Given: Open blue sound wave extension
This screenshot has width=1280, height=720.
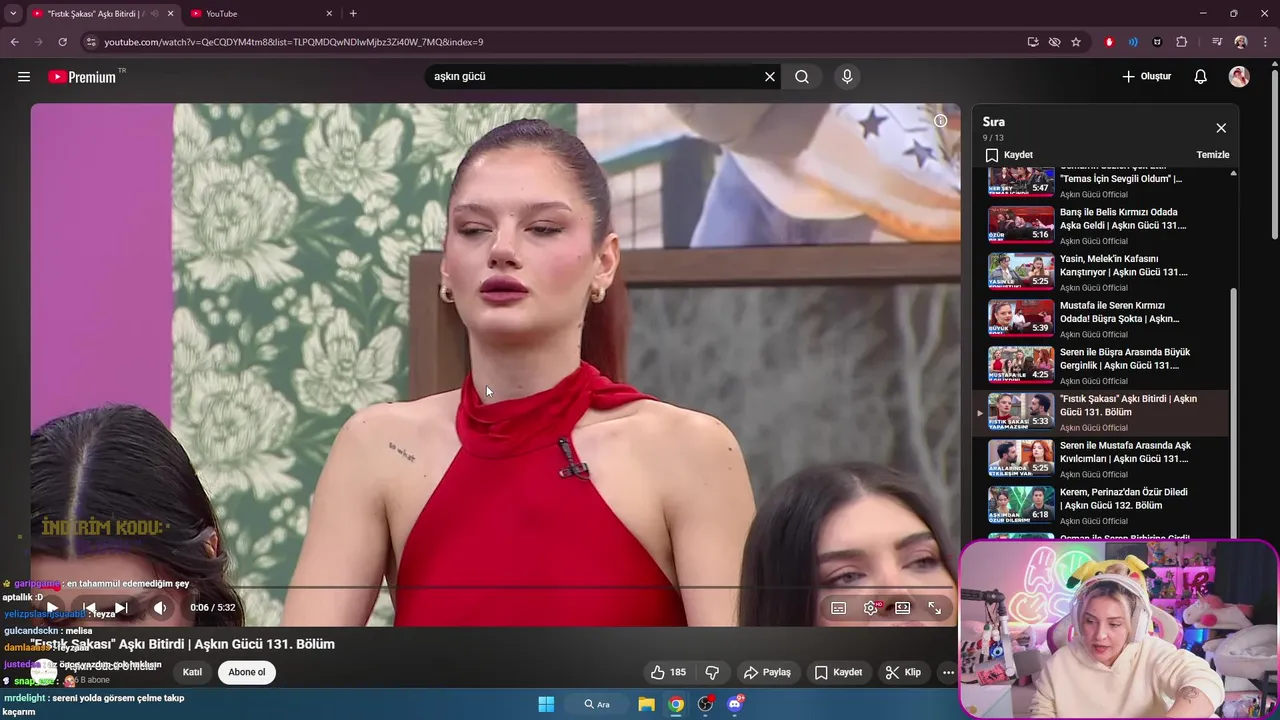Looking at the screenshot, I should pyautogui.click(x=1133, y=42).
